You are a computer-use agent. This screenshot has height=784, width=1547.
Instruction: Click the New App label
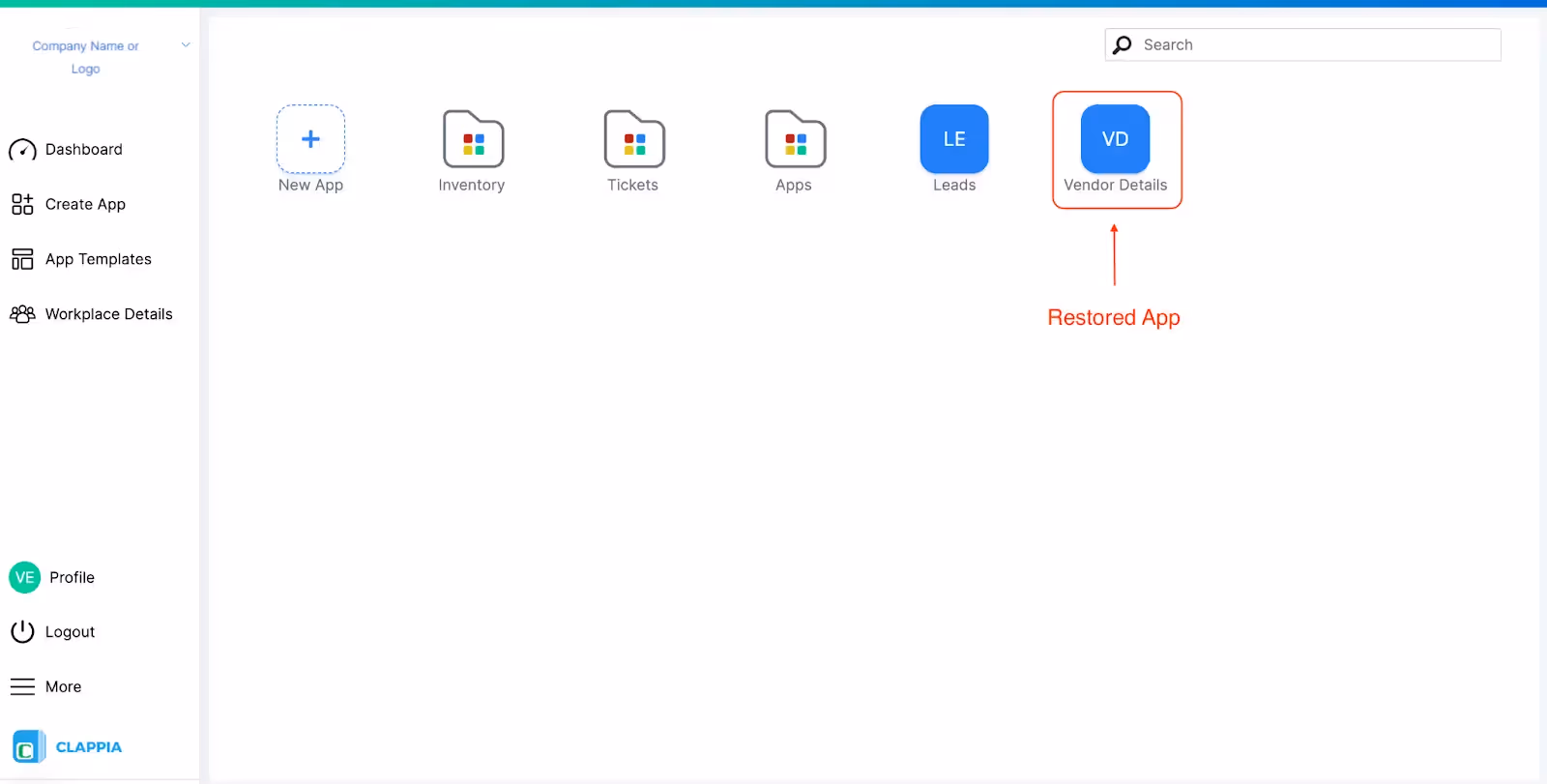pos(310,186)
